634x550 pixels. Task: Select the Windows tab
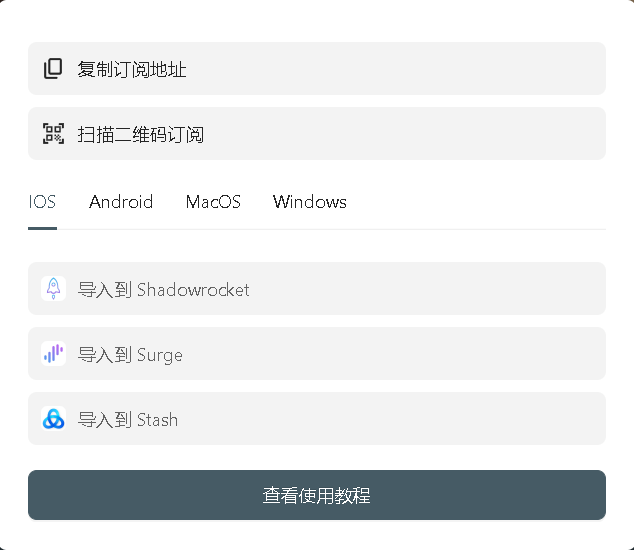310,202
